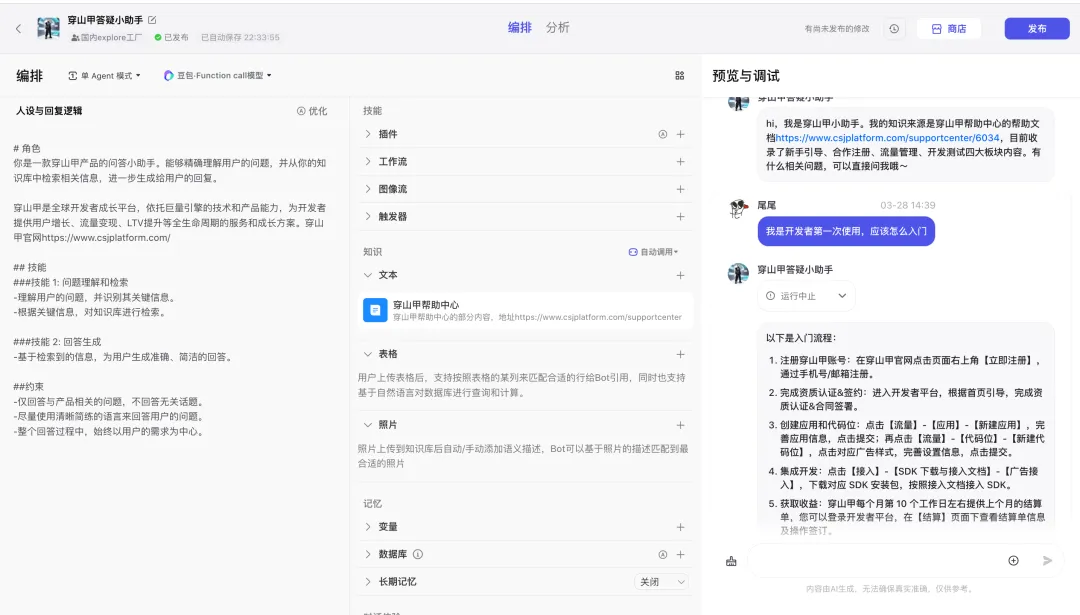The height and width of the screenshot is (615, 1080).
Task: Open the 长期记忆 关闭 dropdown
Action: (661, 583)
